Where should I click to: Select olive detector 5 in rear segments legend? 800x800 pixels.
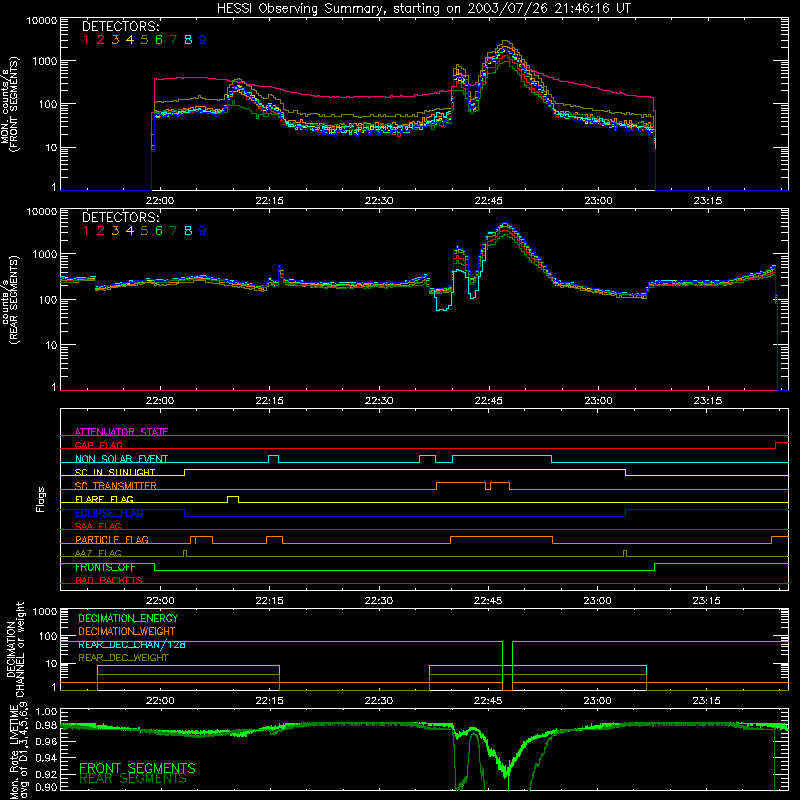(x=144, y=231)
